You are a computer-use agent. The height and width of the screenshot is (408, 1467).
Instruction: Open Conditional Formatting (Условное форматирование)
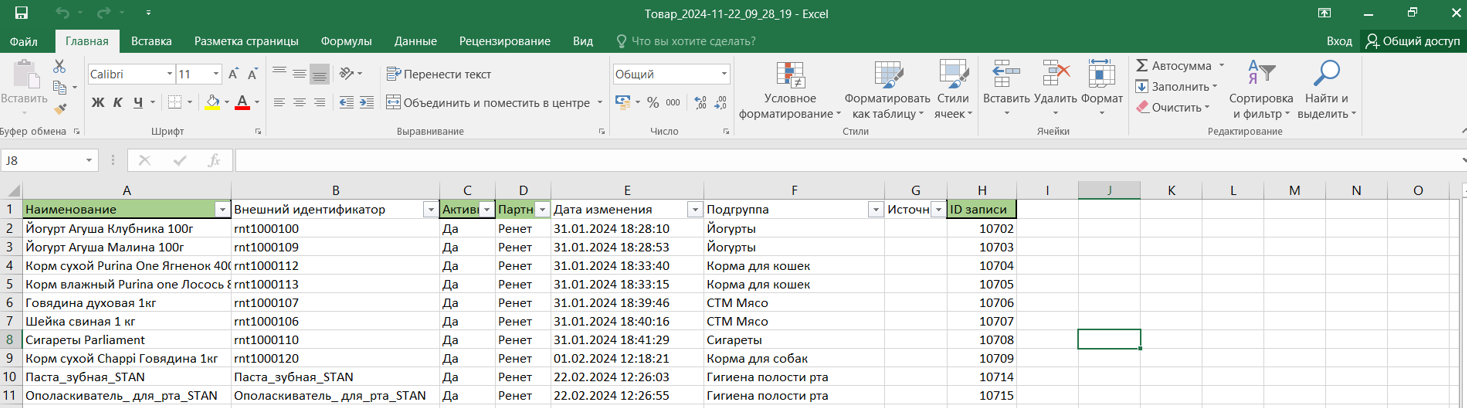click(x=789, y=92)
